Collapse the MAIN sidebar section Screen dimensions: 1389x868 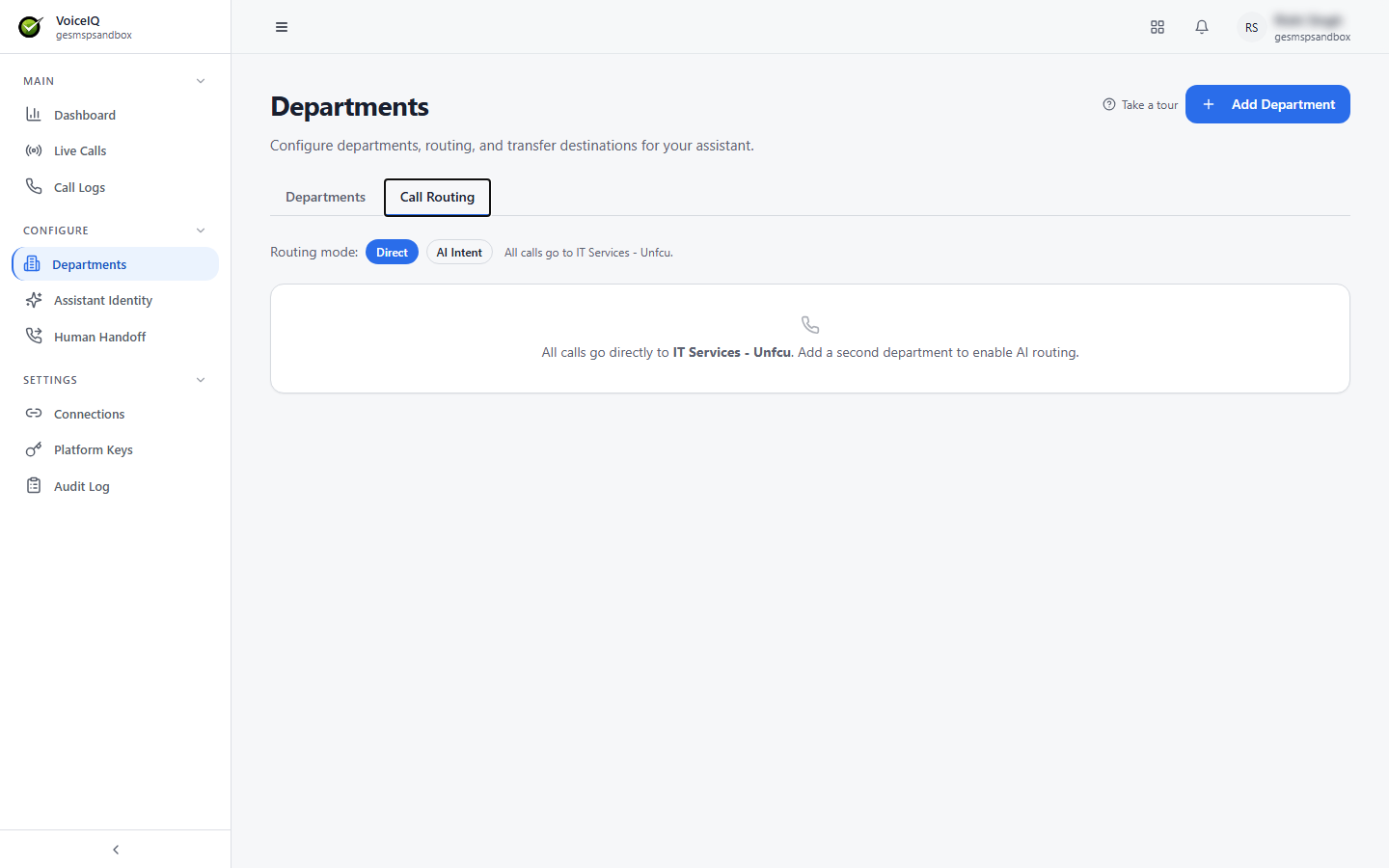click(x=201, y=81)
